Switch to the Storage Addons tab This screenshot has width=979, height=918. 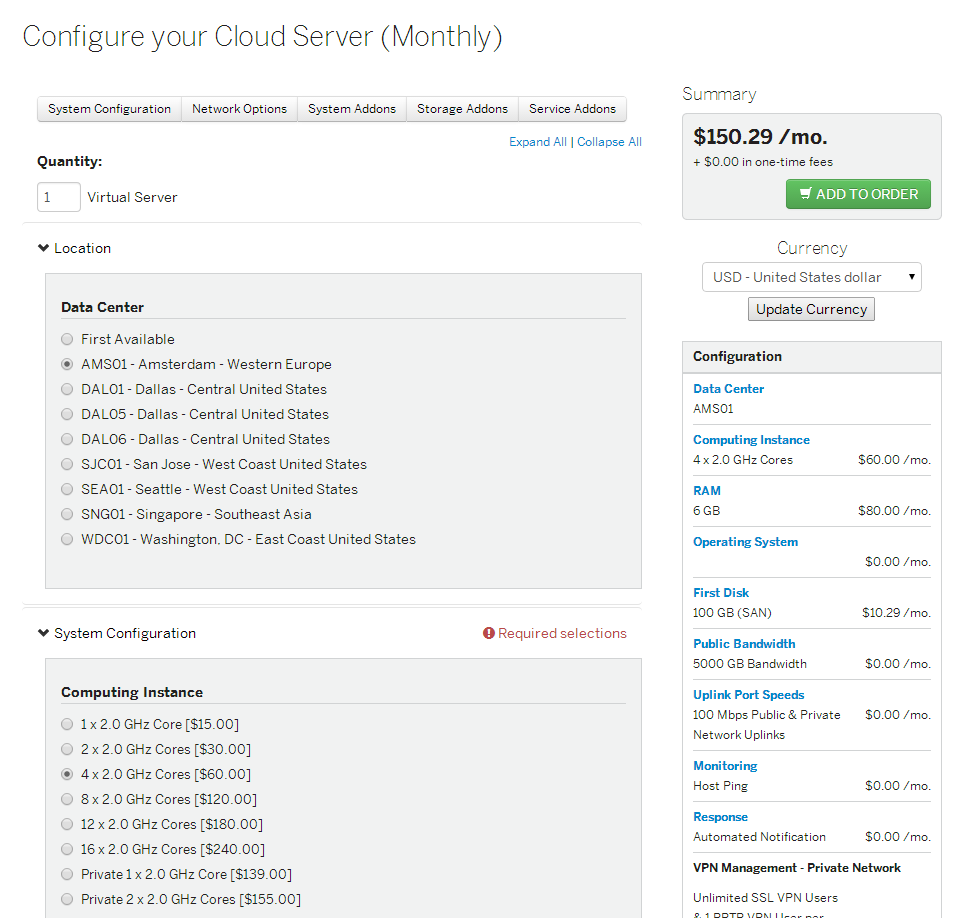(x=462, y=109)
